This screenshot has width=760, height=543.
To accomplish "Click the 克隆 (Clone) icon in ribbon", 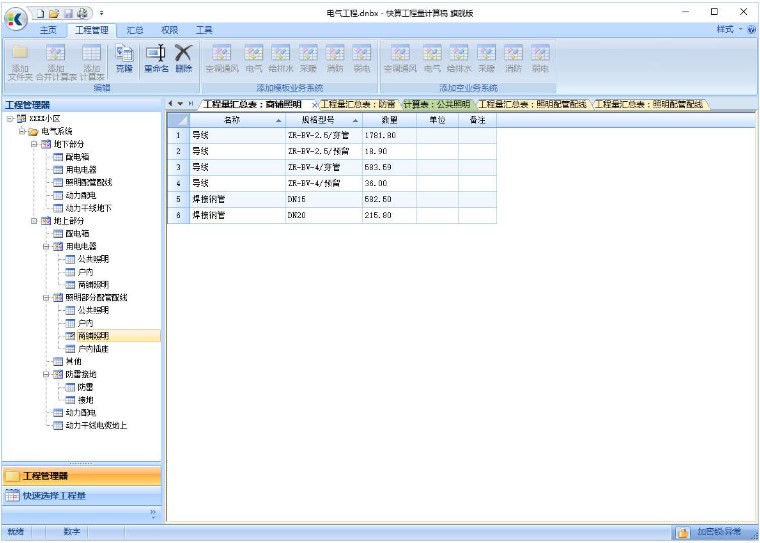I will [124, 56].
